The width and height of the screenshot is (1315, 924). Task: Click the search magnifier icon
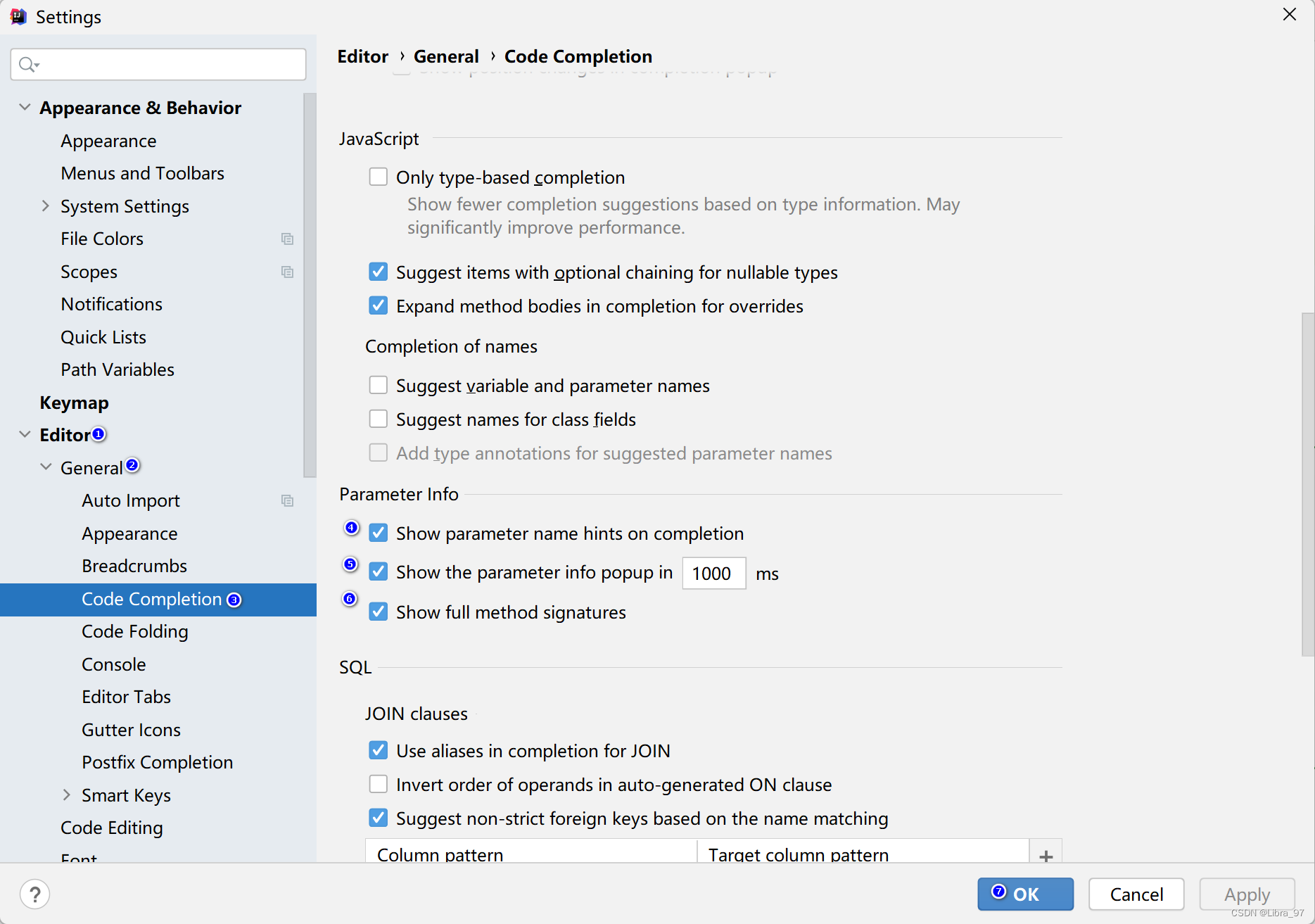click(x=28, y=65)
